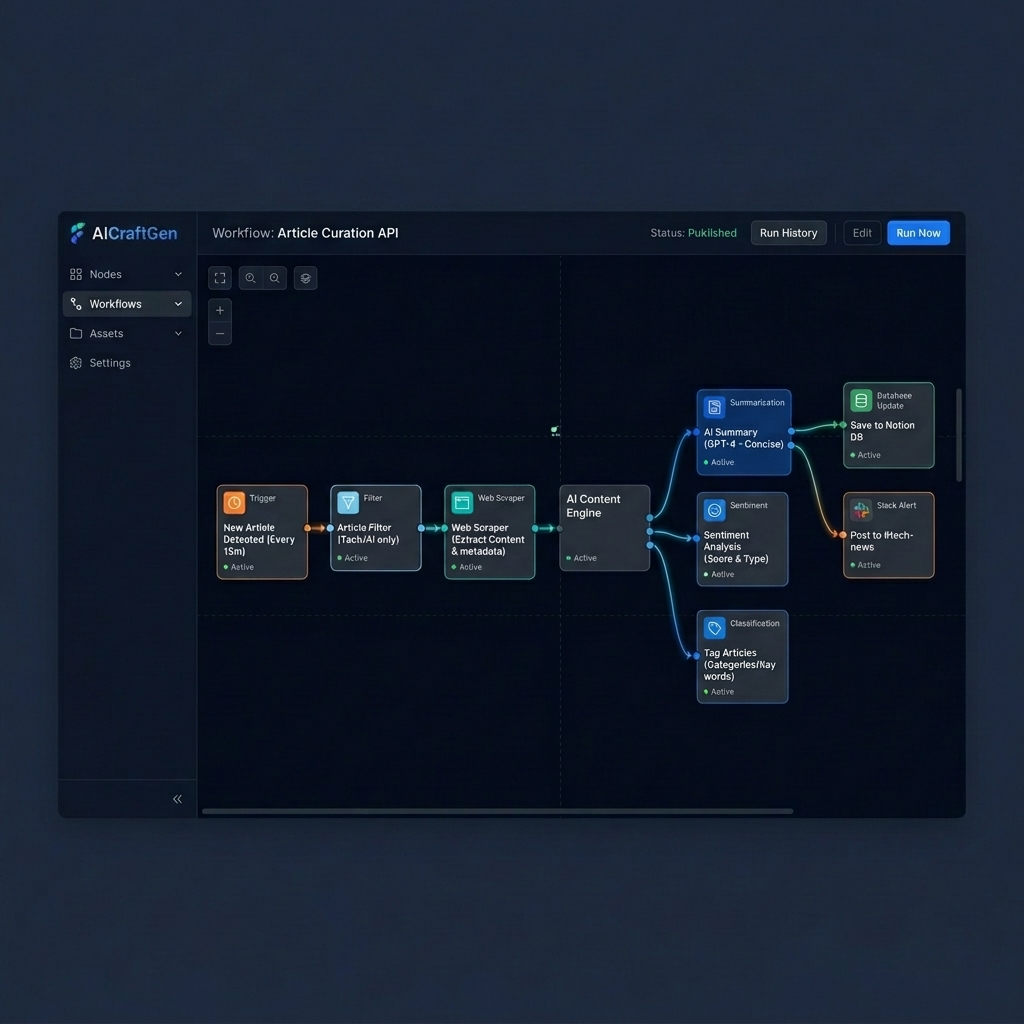Collapse the sidebar with the double chevron

(177, 799)
